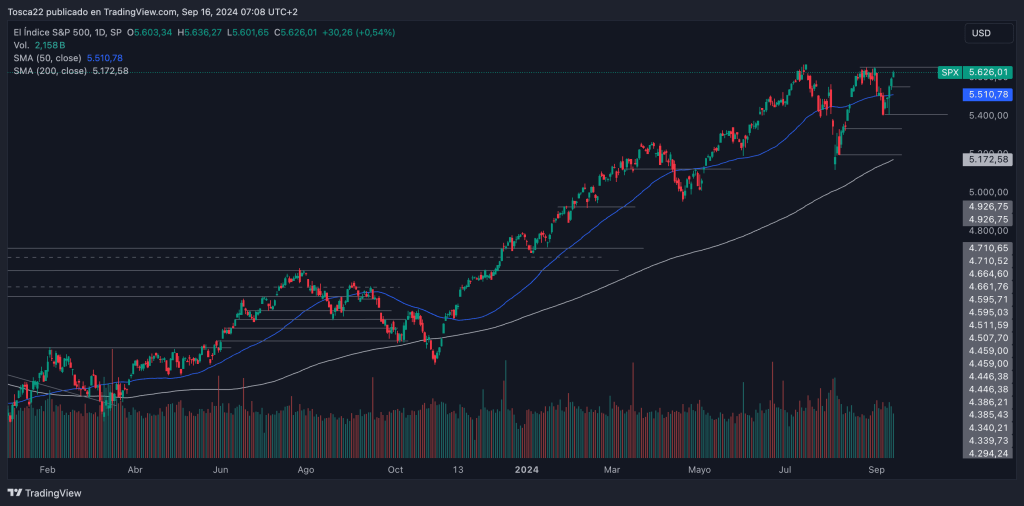The height and width of the screenshot is (506, 1024).
Task: Click the 4.294,24 price tag on axis
Action: pos(987,453)
